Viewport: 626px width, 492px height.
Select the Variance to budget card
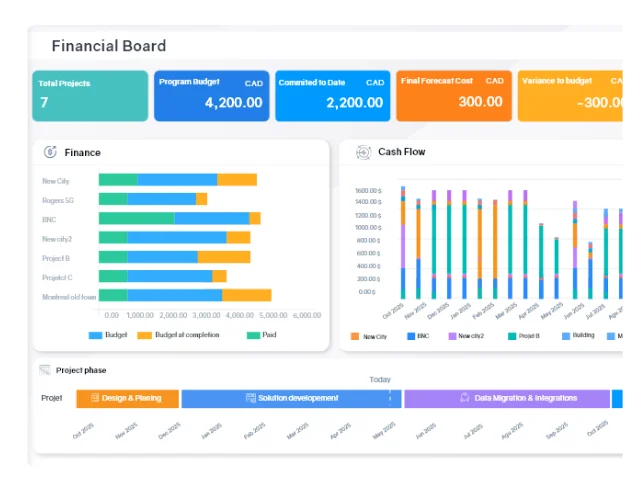click(x=570, y=95)
